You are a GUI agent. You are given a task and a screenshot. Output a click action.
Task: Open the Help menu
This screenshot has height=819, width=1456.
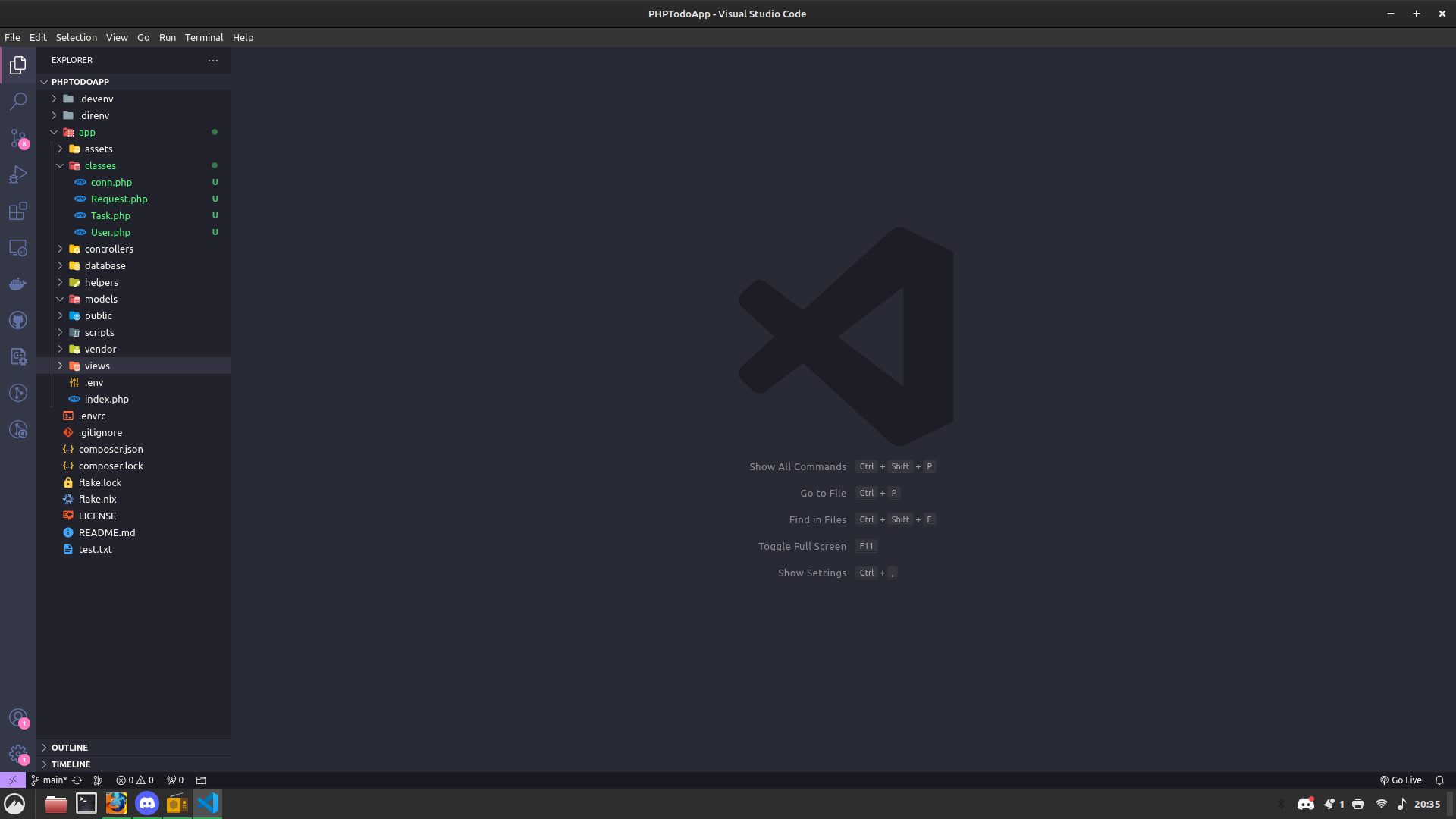(243, 37)
